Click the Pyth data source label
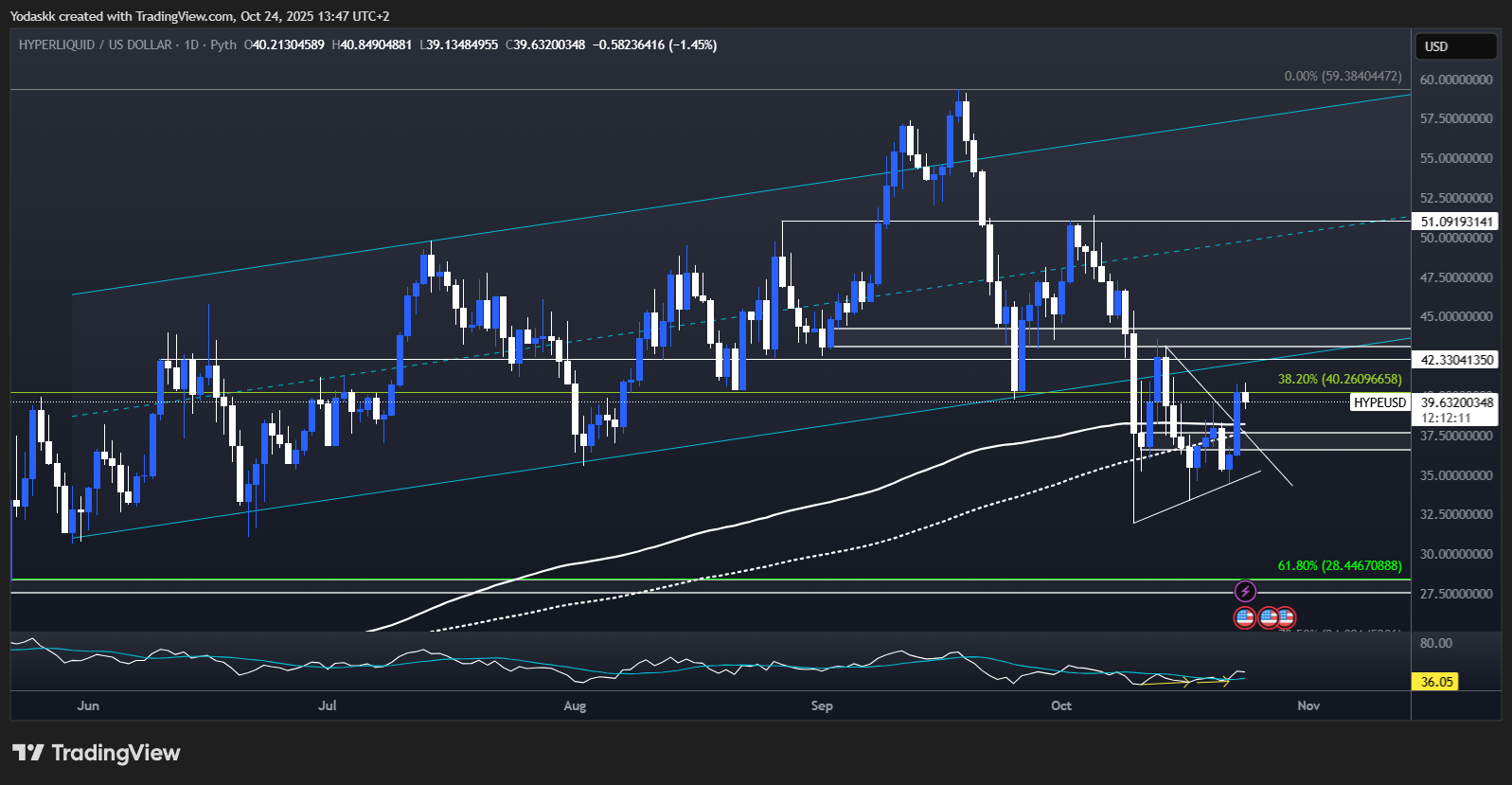This screenshot has height=785, width=1512. pos(223,45)
